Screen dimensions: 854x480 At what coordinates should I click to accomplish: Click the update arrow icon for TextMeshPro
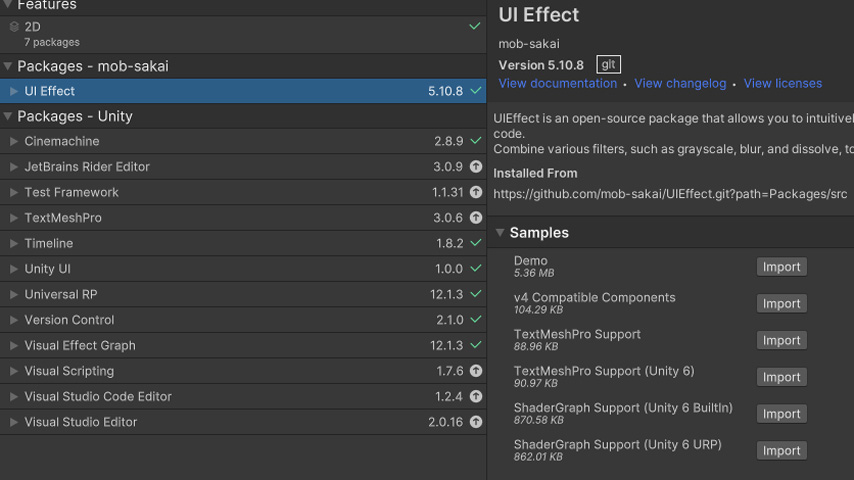[x=476, y=217]
